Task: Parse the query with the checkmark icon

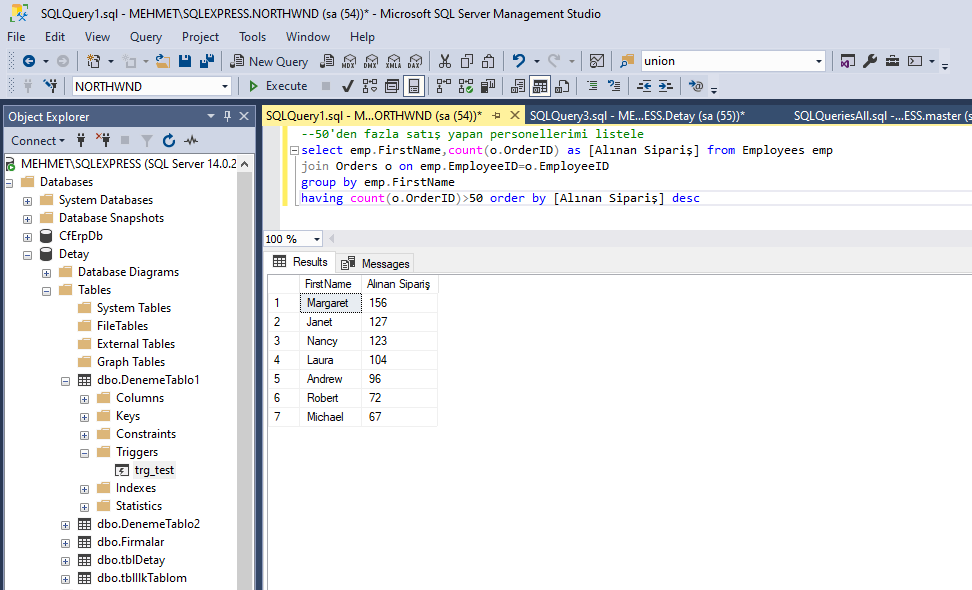Action: [x=346, y=86]
